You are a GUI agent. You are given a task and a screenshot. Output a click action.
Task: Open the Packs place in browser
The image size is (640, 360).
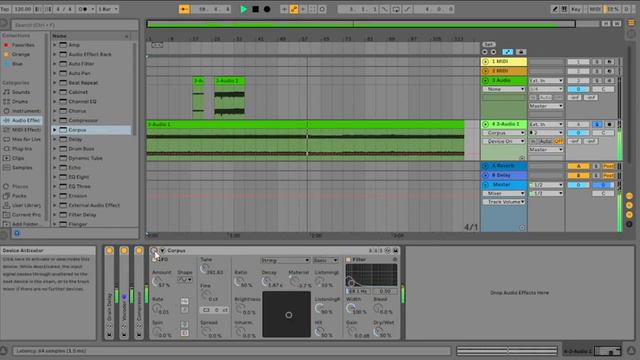click(19, 196)
